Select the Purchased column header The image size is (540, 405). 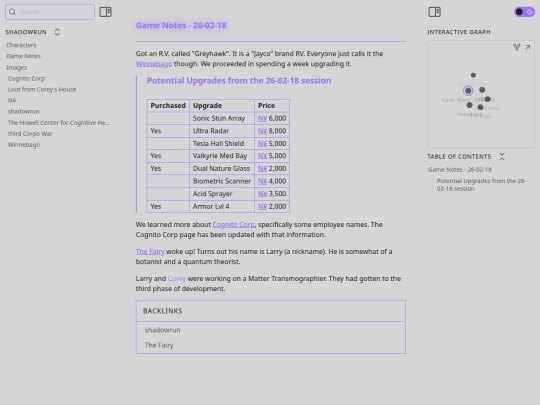tap(168, 106)
